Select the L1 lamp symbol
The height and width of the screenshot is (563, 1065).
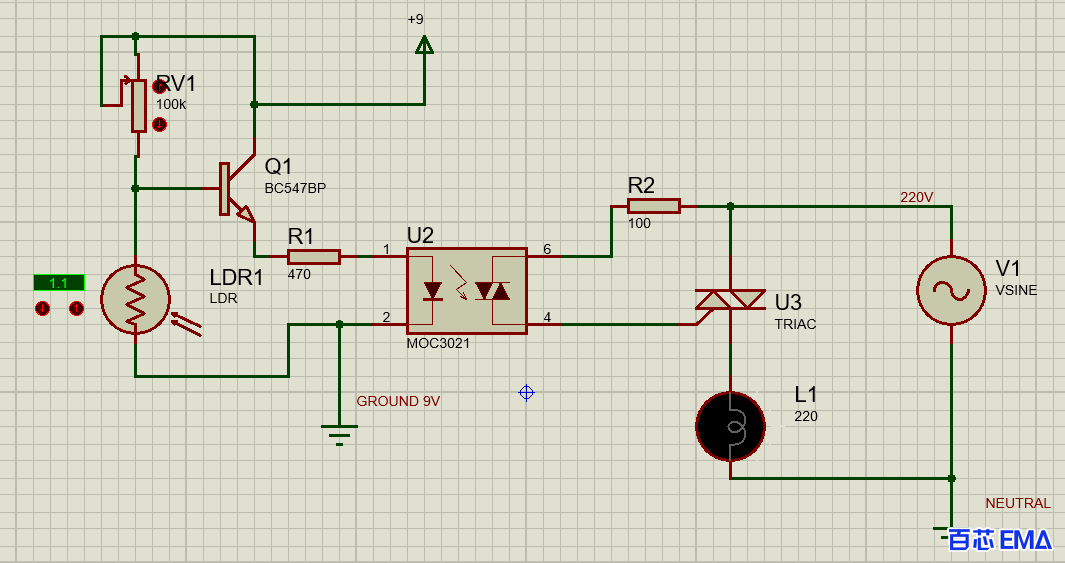pyautogui.click(x=731, y=426)
